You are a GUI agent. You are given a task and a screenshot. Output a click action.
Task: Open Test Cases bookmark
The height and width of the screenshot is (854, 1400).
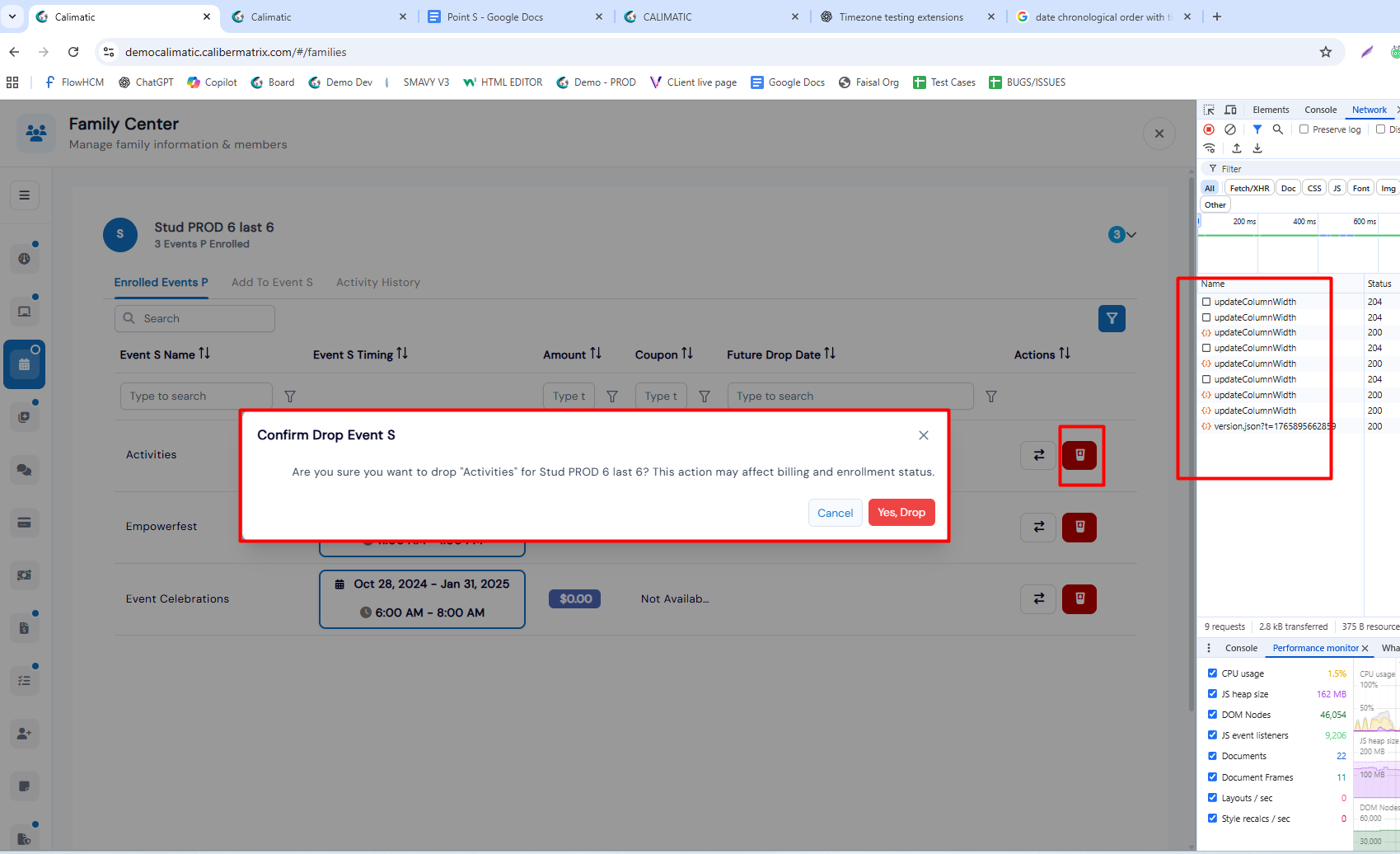click(944, 82)
